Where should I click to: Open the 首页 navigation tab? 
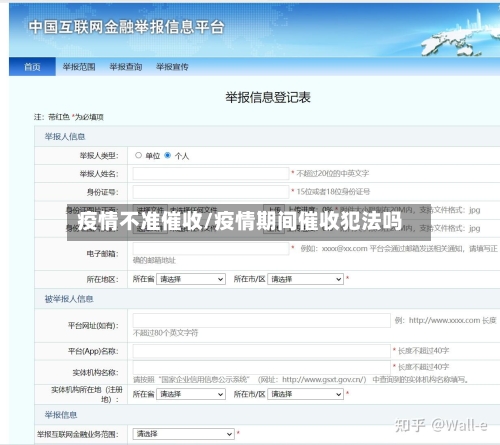click(32, 67)
